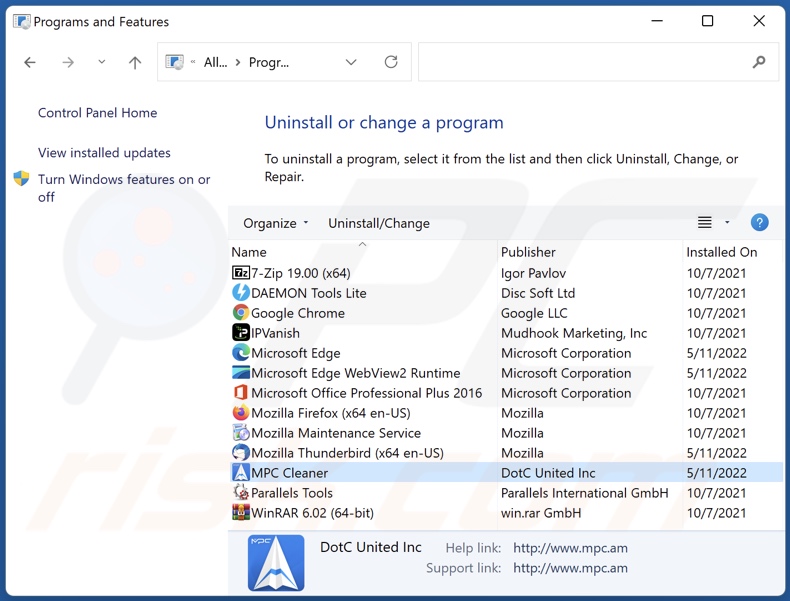Viewport: 790px width, 601px height.
Task: Click Parallels International GmbH publisher cell
Action: point(584,493)
